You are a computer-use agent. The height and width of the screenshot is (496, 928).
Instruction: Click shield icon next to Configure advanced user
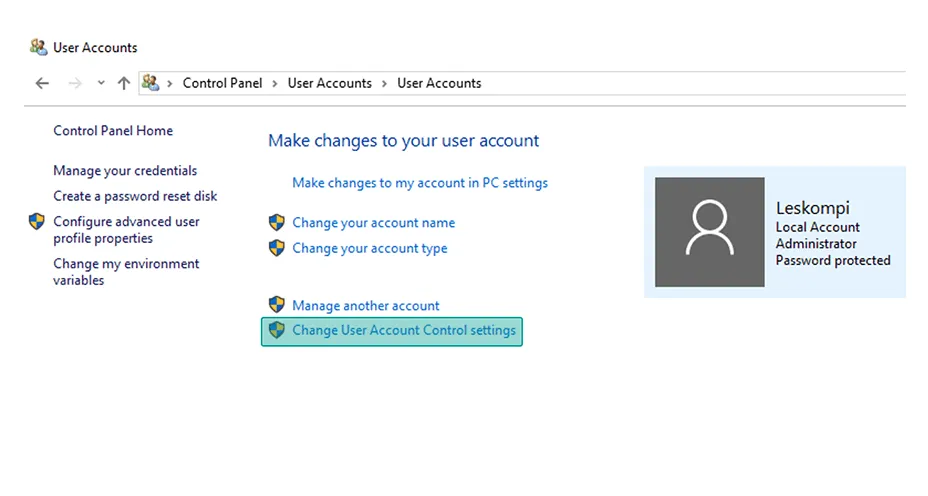click(x=37, y=221)
